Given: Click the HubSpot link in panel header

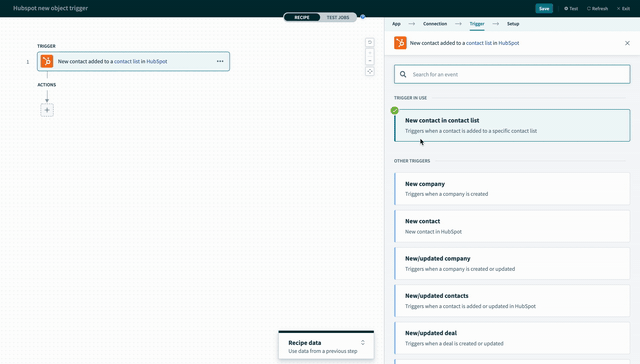Looking at the screenshot, I should [x=509, y=43].
